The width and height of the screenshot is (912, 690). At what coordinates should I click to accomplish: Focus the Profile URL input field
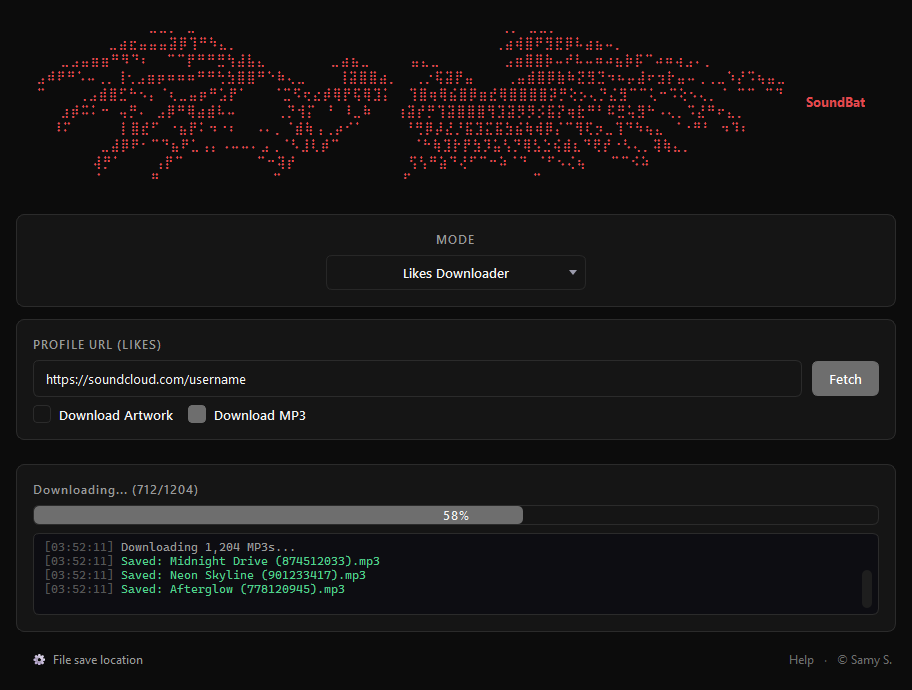point(417,379)
